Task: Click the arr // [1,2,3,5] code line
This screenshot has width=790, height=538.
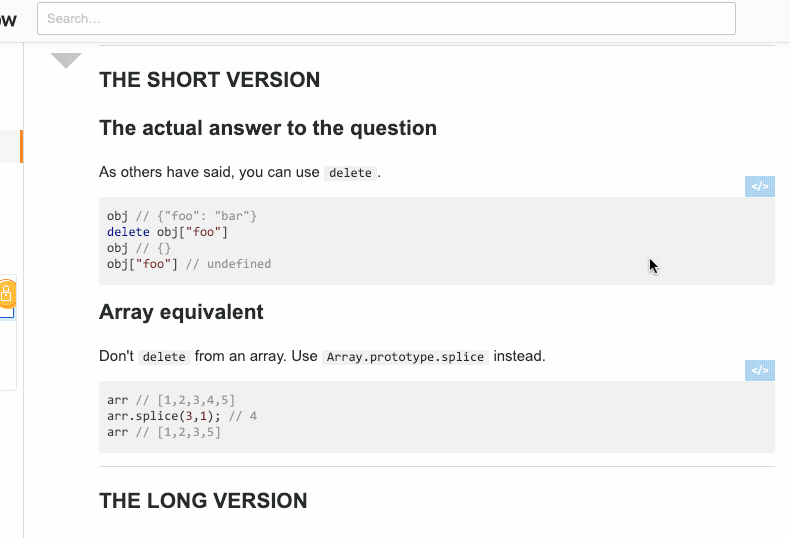Action: 164,432
